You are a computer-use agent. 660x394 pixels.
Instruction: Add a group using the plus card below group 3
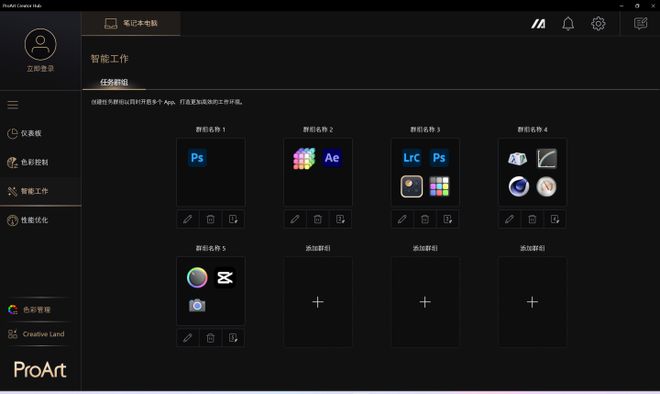point(425,302)
